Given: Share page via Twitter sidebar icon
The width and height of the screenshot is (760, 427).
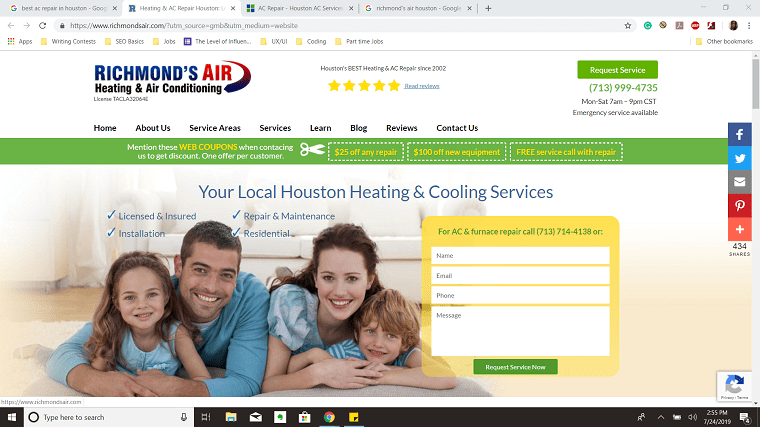Looking at the screenshot, I should 739,158.
